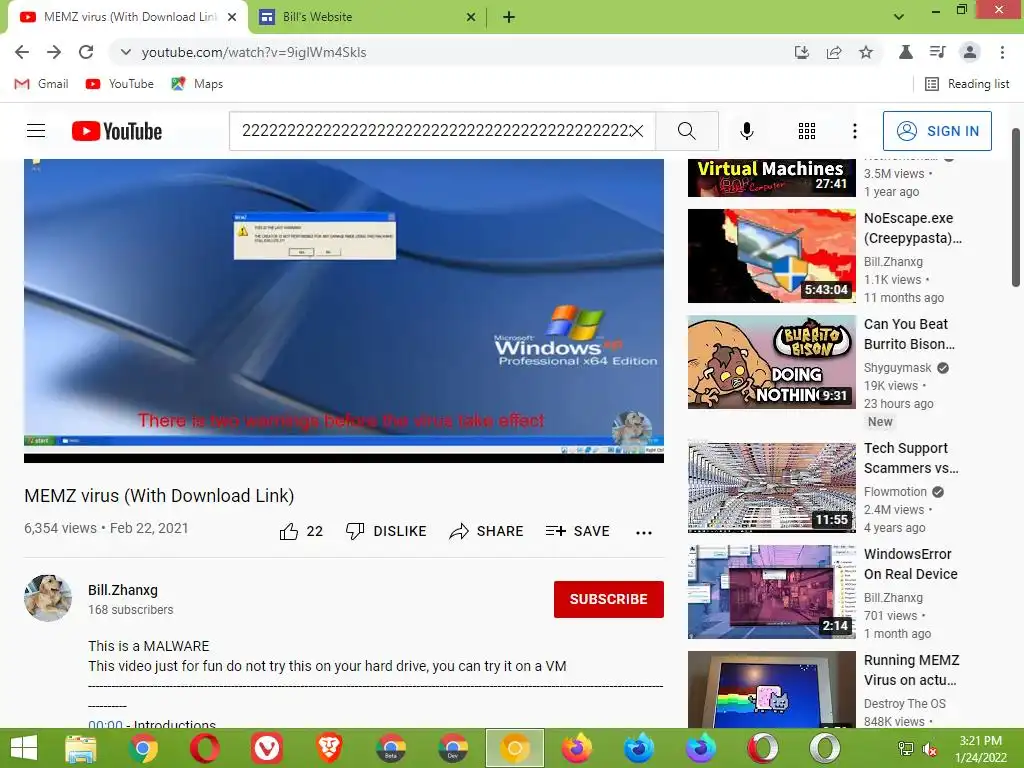Play the Virtual Machines 27:41 thumbnail
Screen dimensions: 1024x768
click(x=771, y=178)
